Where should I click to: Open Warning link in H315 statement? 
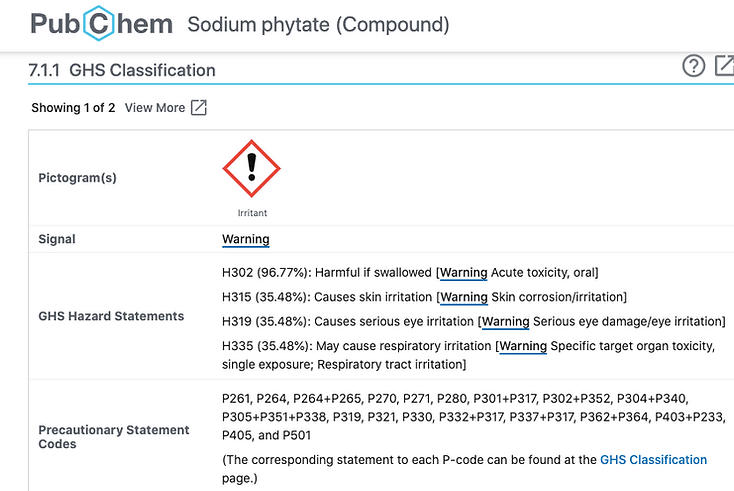coord(464,297)
